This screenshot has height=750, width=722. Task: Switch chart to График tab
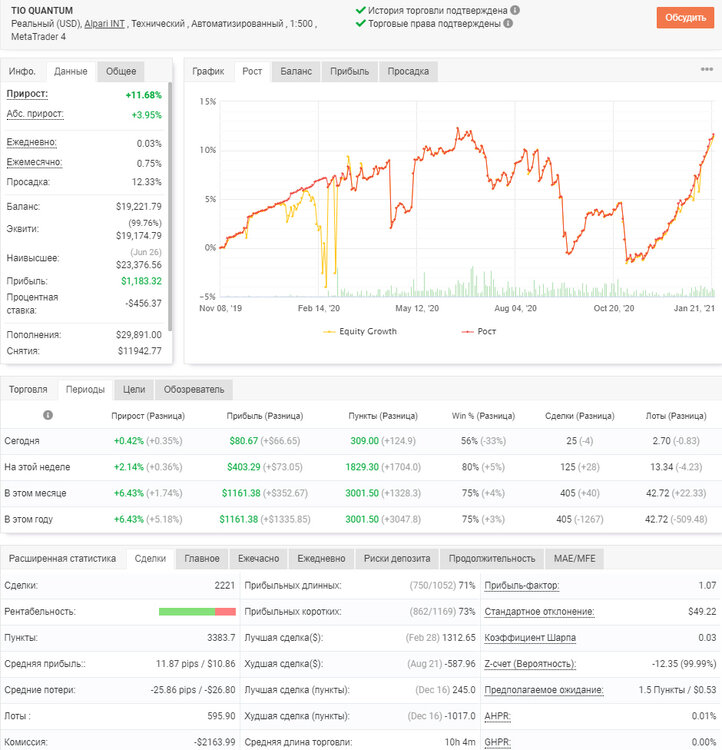pyautogui.click(x=208, y=71)
